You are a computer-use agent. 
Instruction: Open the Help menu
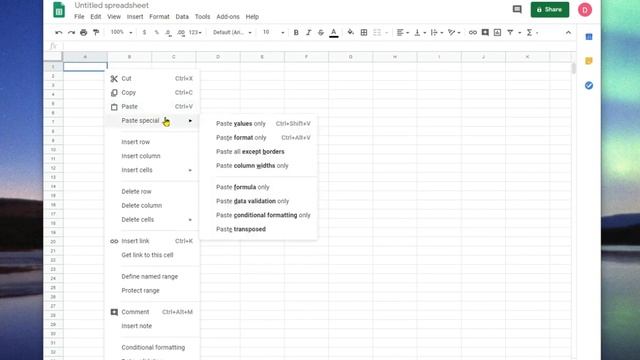(252, 17)
